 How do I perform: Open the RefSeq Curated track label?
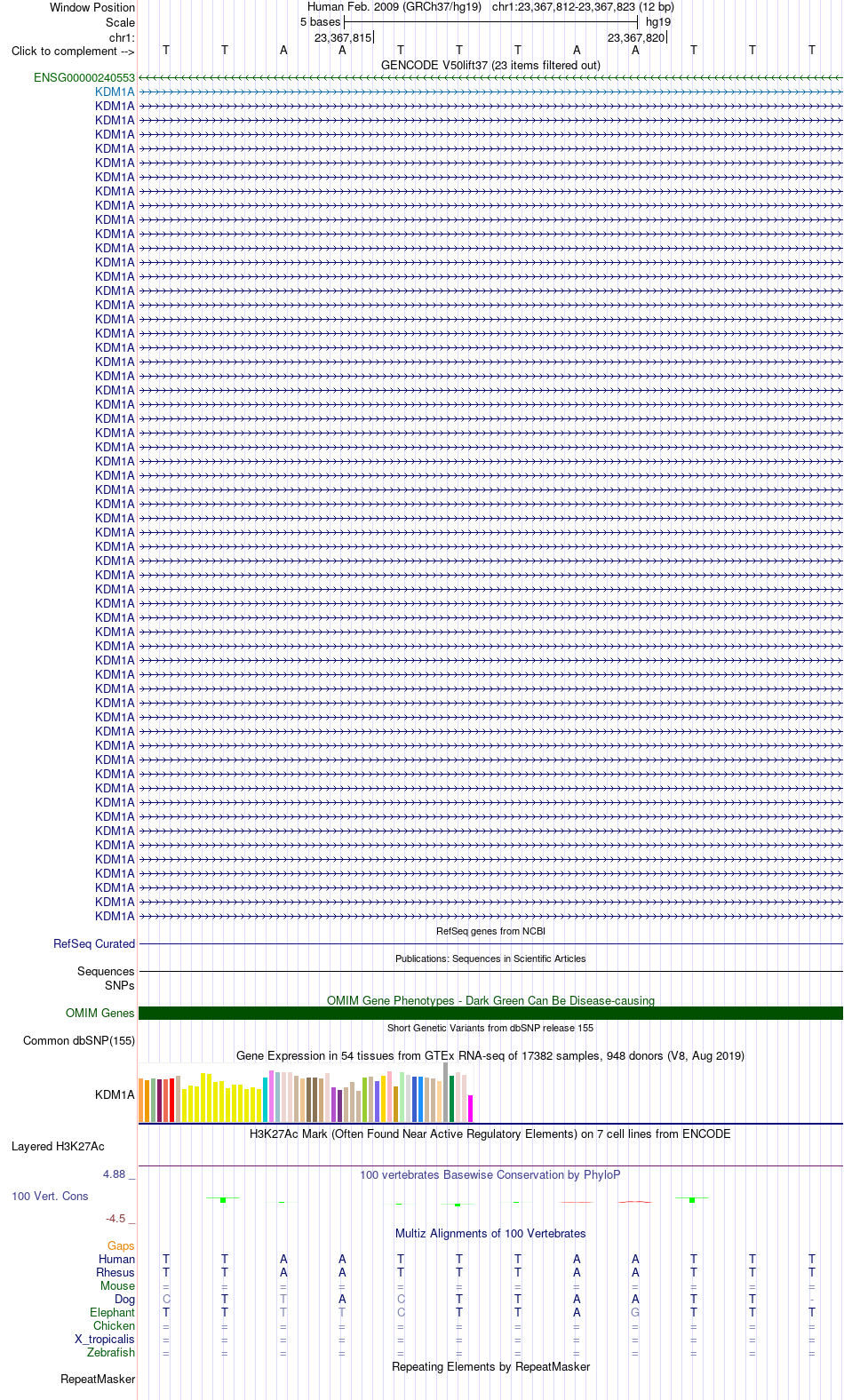[x=94, y=944]
